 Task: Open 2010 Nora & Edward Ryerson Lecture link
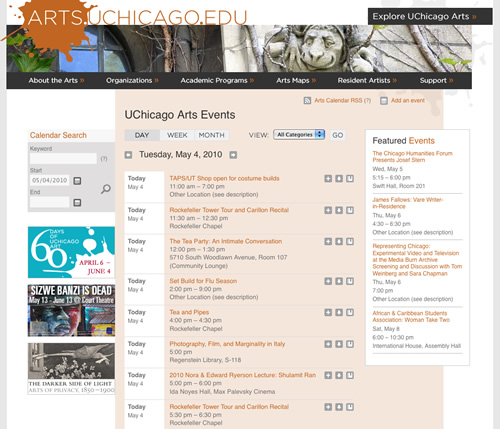tap(242, 375)
